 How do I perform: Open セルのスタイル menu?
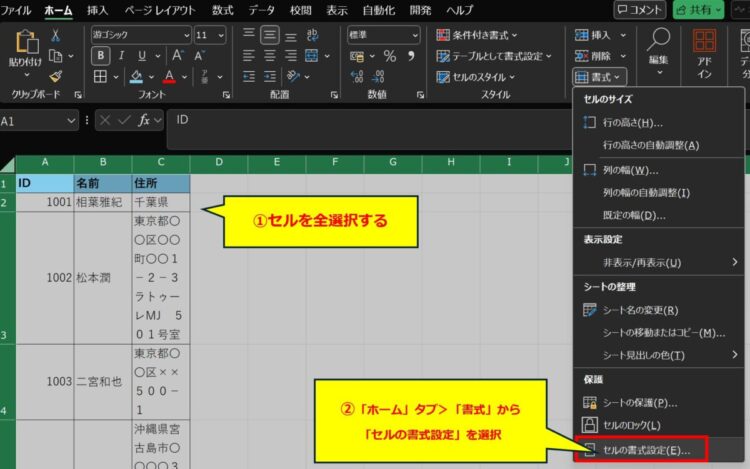(476, 77)
